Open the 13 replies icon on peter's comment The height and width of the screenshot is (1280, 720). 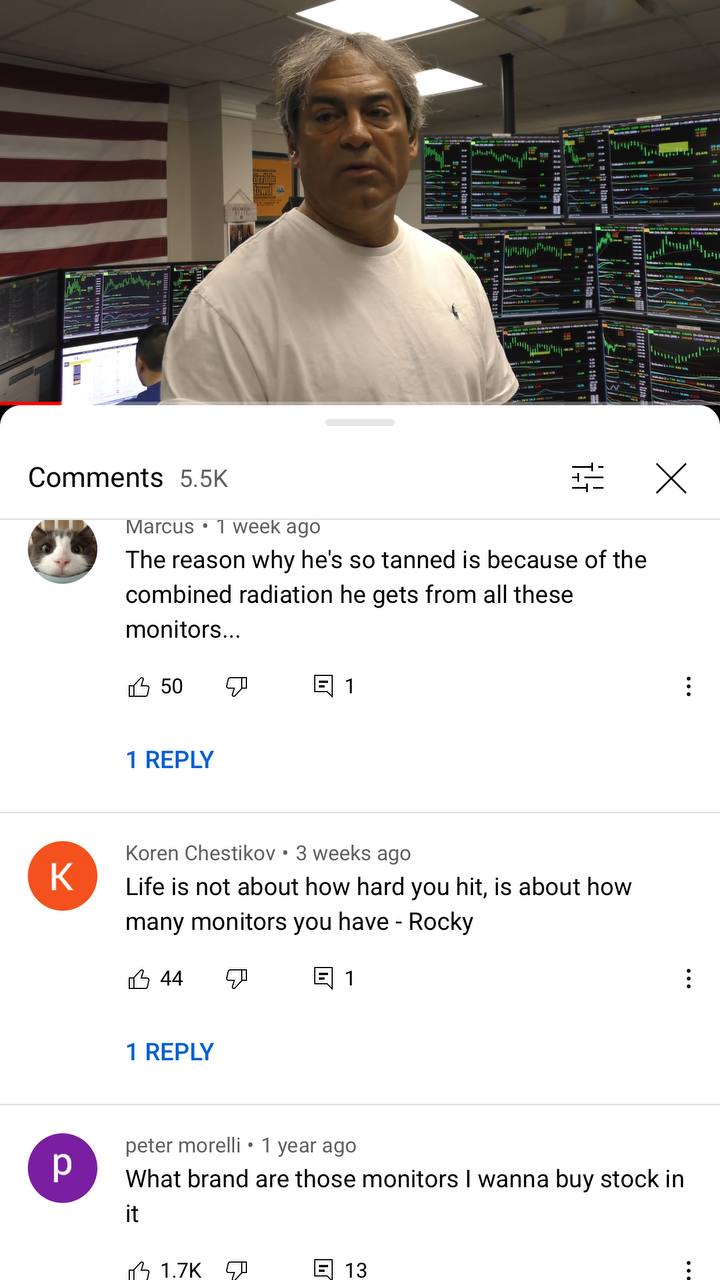pos(323,1269)
